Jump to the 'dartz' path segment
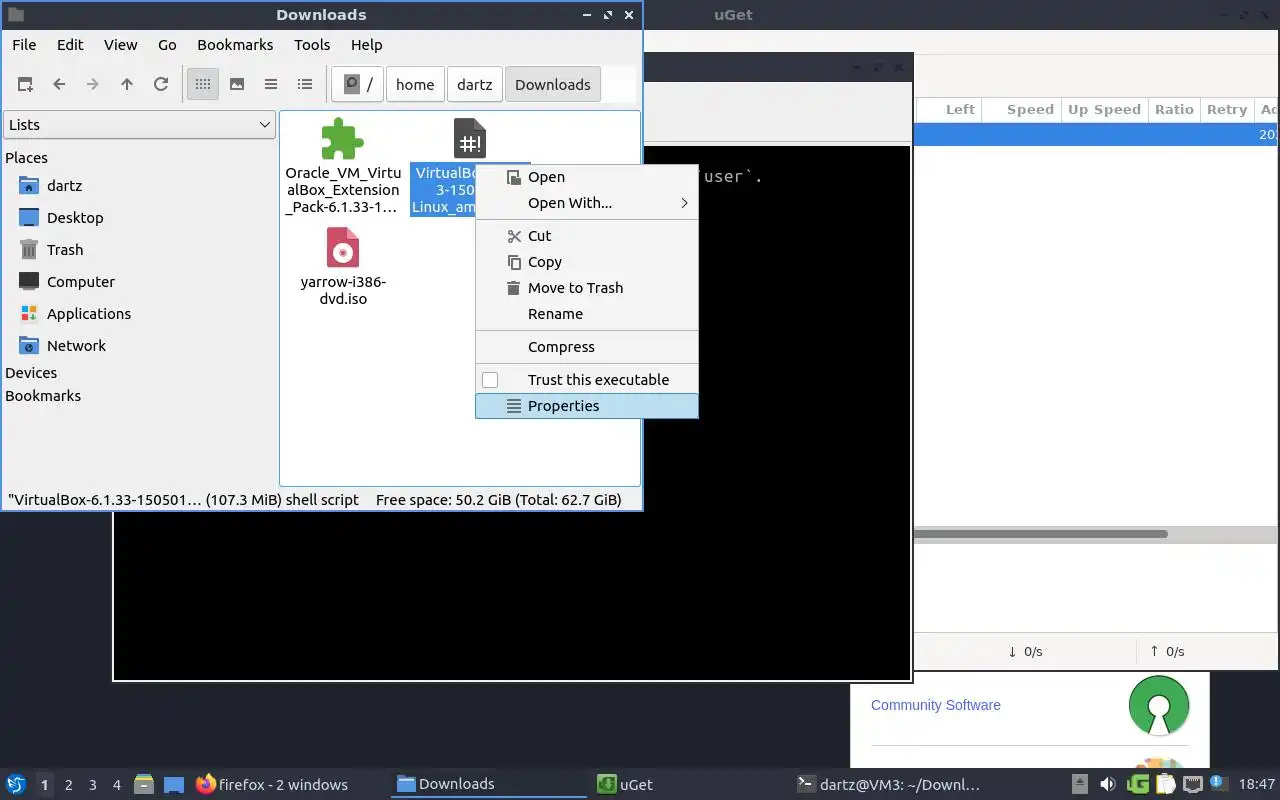 coord(475,85)
